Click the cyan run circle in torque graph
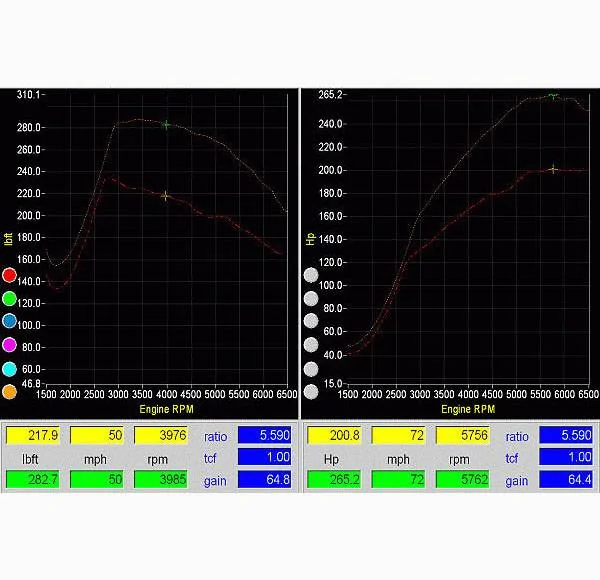 click(9, 369)
